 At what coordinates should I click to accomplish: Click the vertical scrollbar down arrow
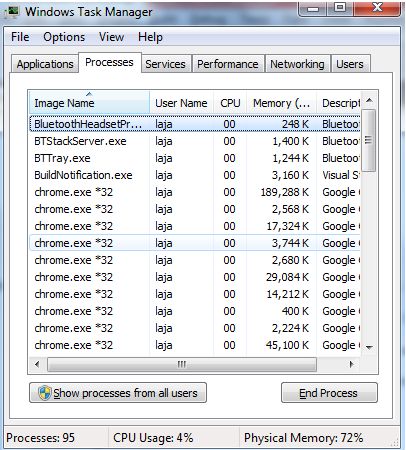369,348
